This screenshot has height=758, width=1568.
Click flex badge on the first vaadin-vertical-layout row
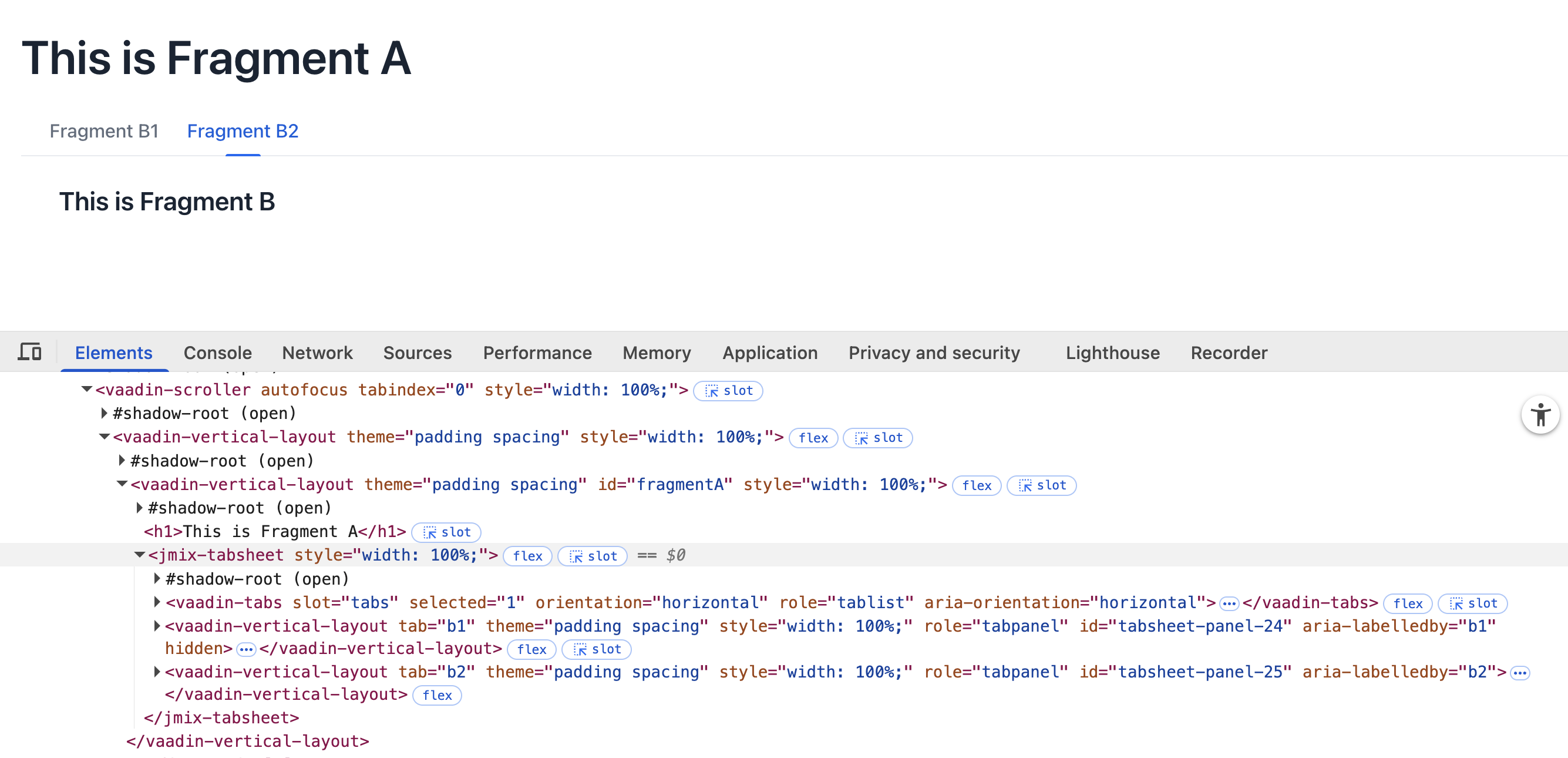(813, 438)
